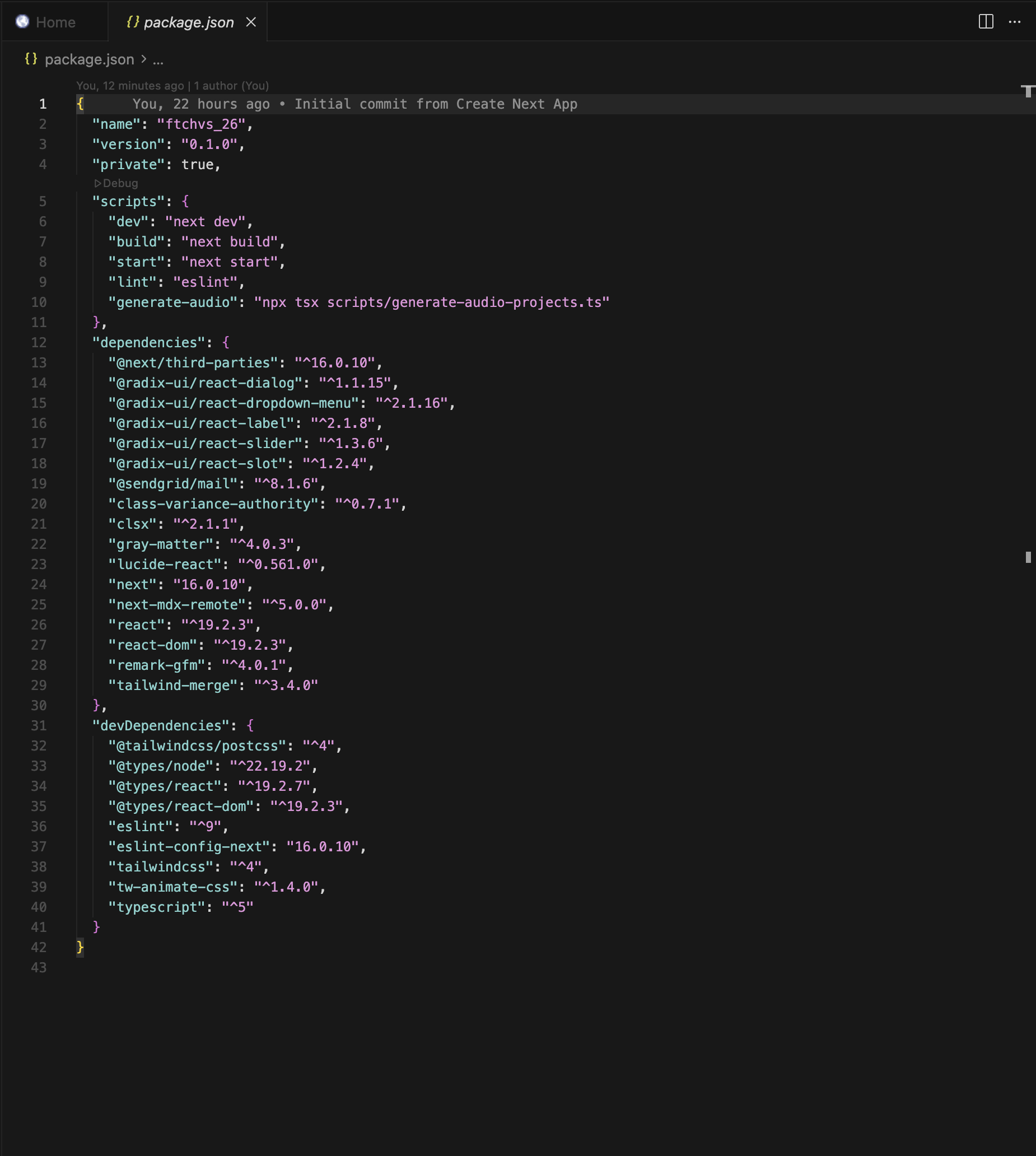
Task: Select line number 12 for dependencies
Action: (x=39, y=343)
